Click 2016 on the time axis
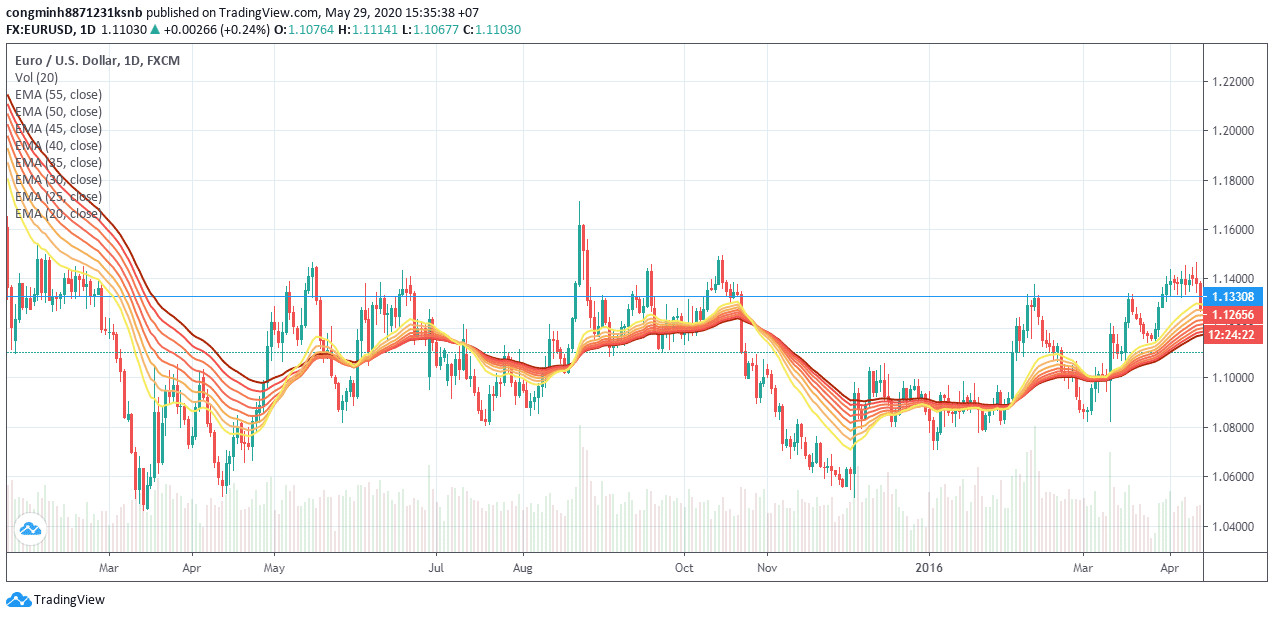Image resolution: width=1274 pixels, height=618 pixels. tap(928, 567)
